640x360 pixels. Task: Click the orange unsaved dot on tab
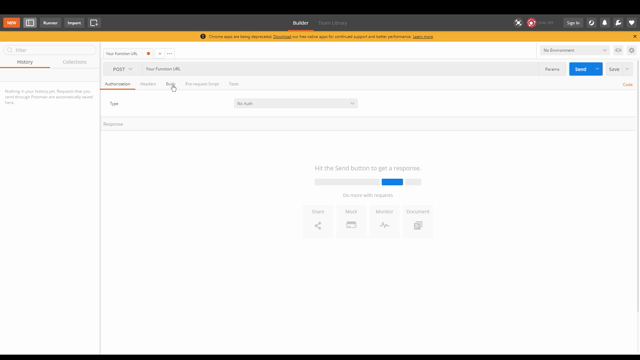pyautogui.click(x=148, y=53)
